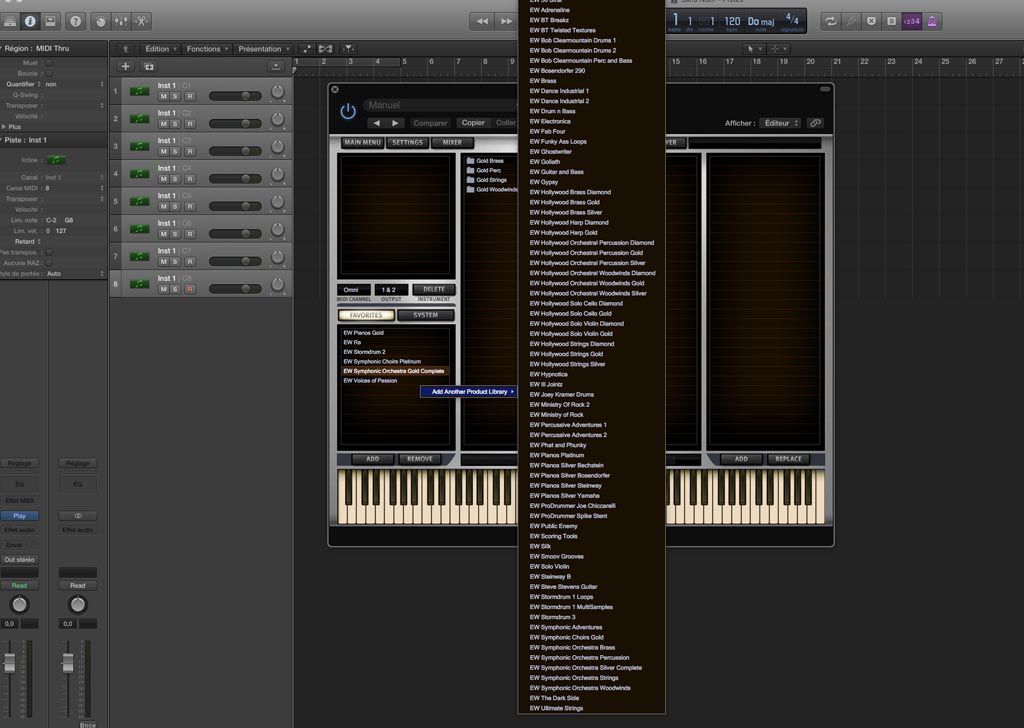This screenshot has height=728, width=1024.
Task: Click the plugin link chain icon
Action: click(815, 123)
